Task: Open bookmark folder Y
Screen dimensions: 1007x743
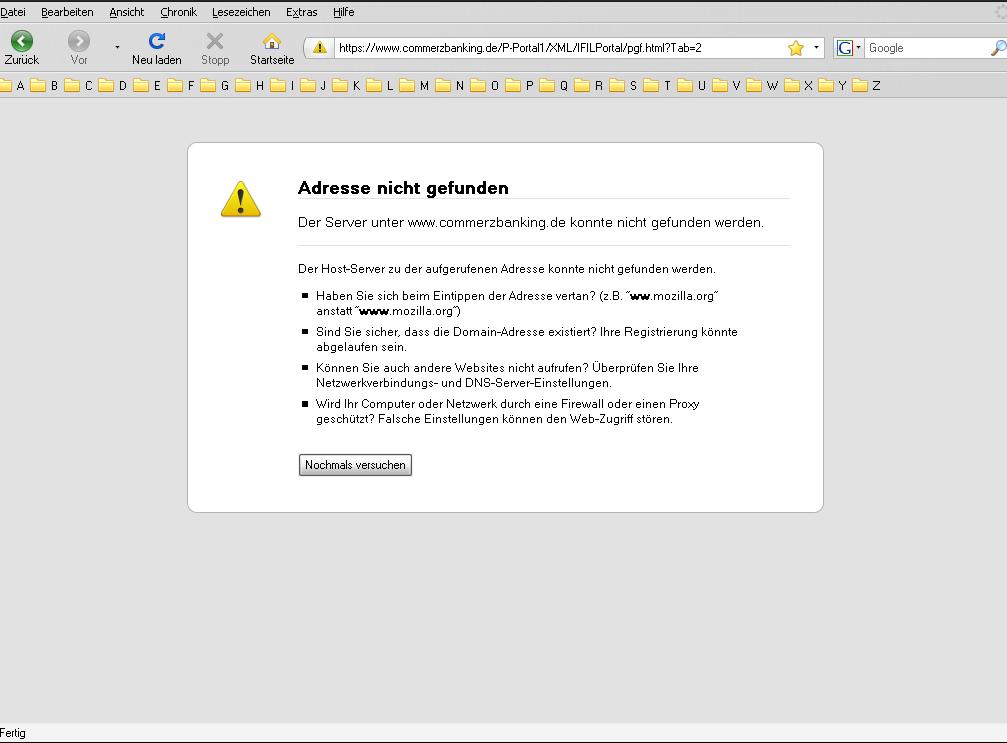Action: coord(833,85)
